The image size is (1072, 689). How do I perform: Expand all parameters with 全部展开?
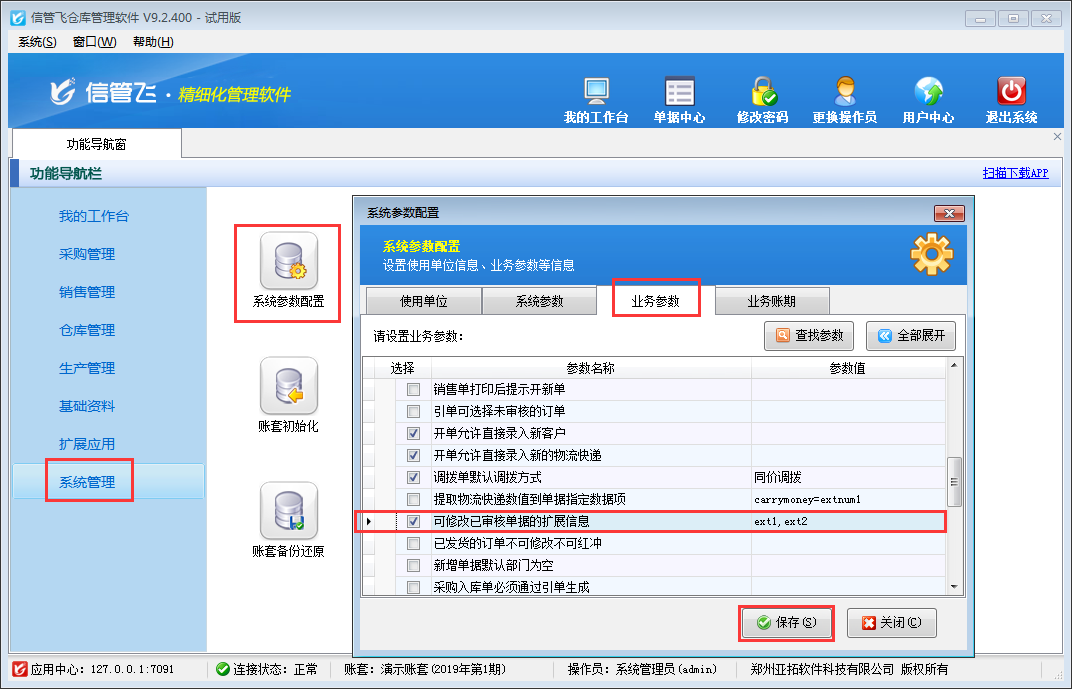coord(911,336)
